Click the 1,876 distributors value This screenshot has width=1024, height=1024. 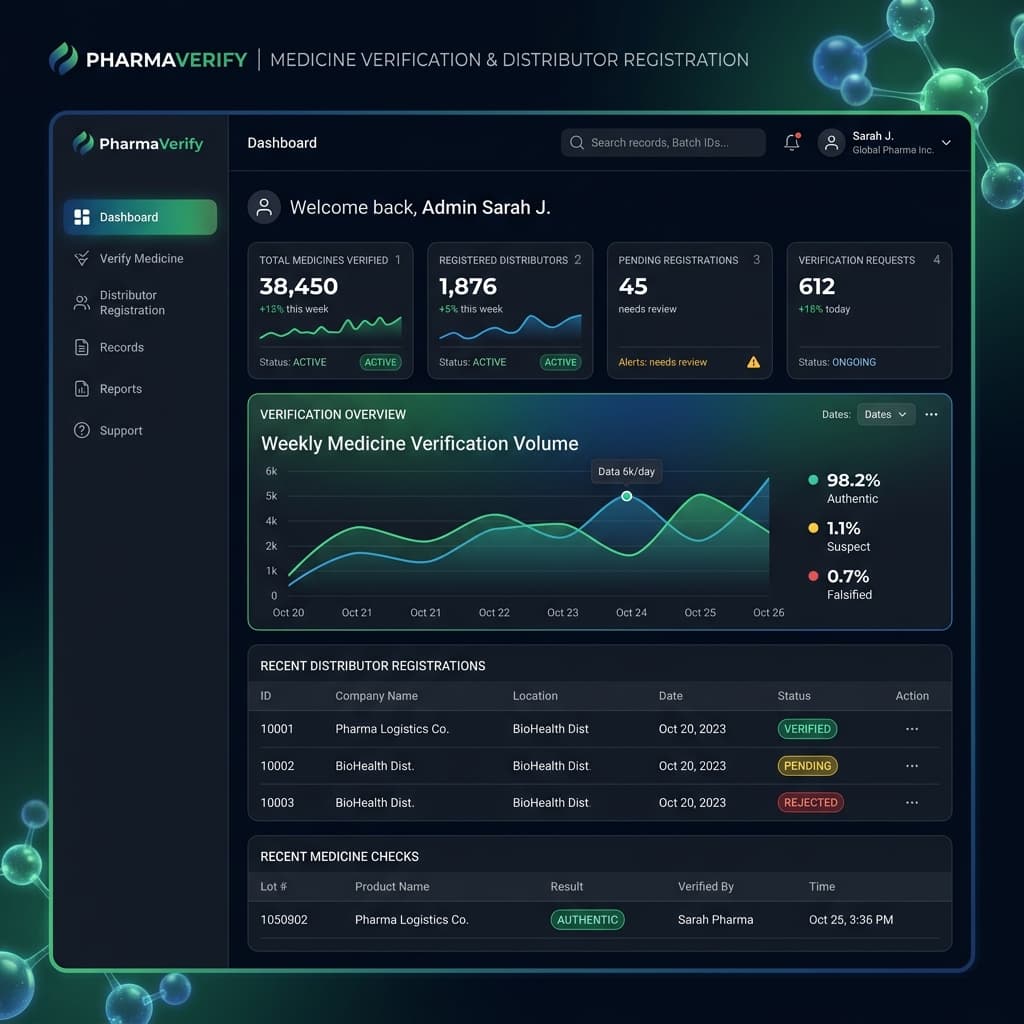click(468, 286)
